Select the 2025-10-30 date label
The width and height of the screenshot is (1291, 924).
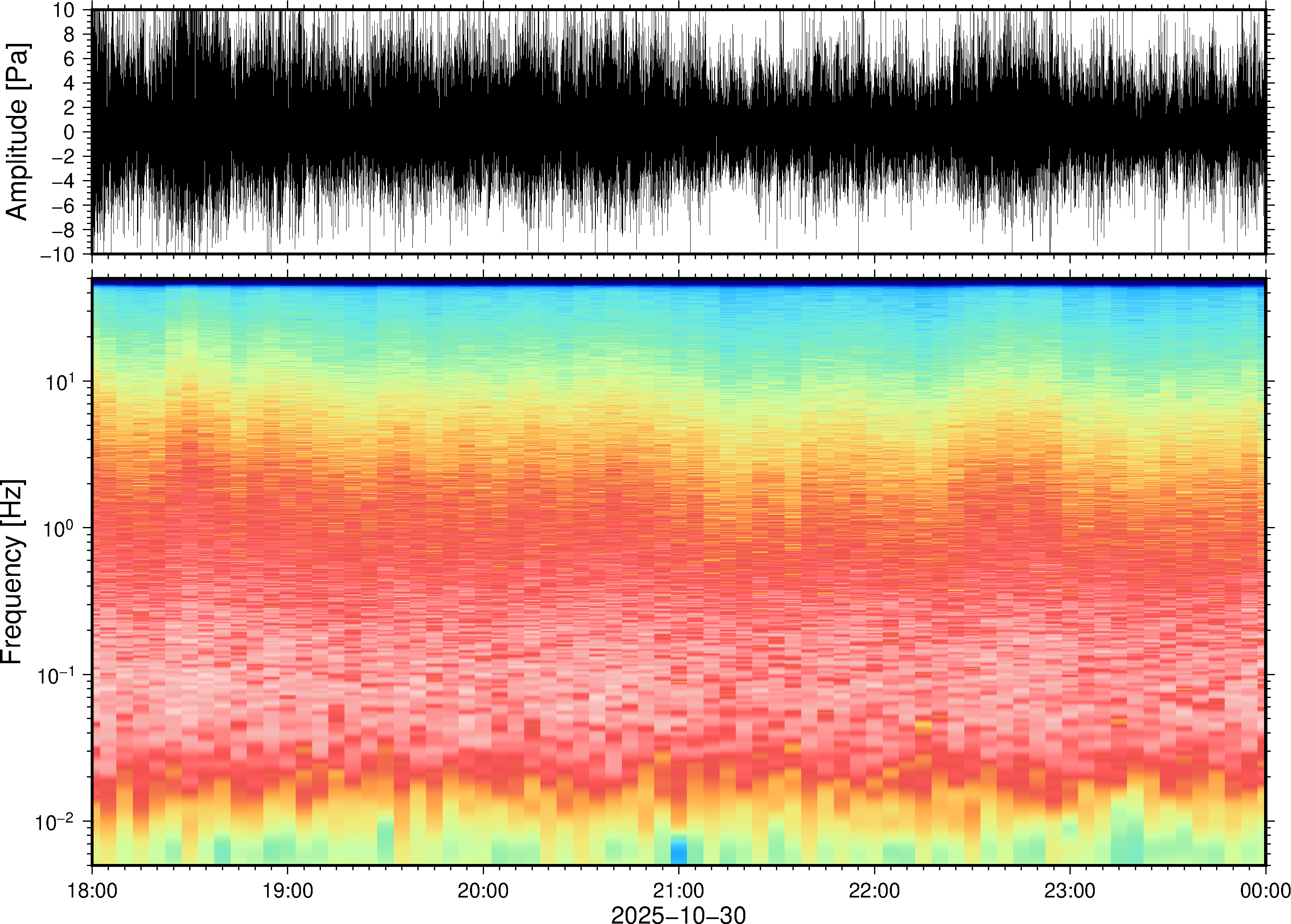(x=678, y=914)
